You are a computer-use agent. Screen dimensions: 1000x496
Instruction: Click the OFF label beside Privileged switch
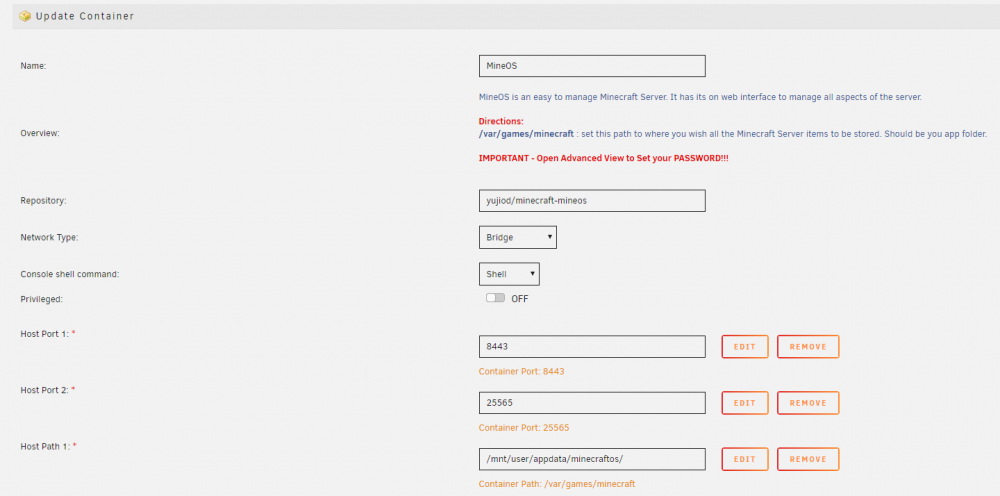tap(520, 298)
